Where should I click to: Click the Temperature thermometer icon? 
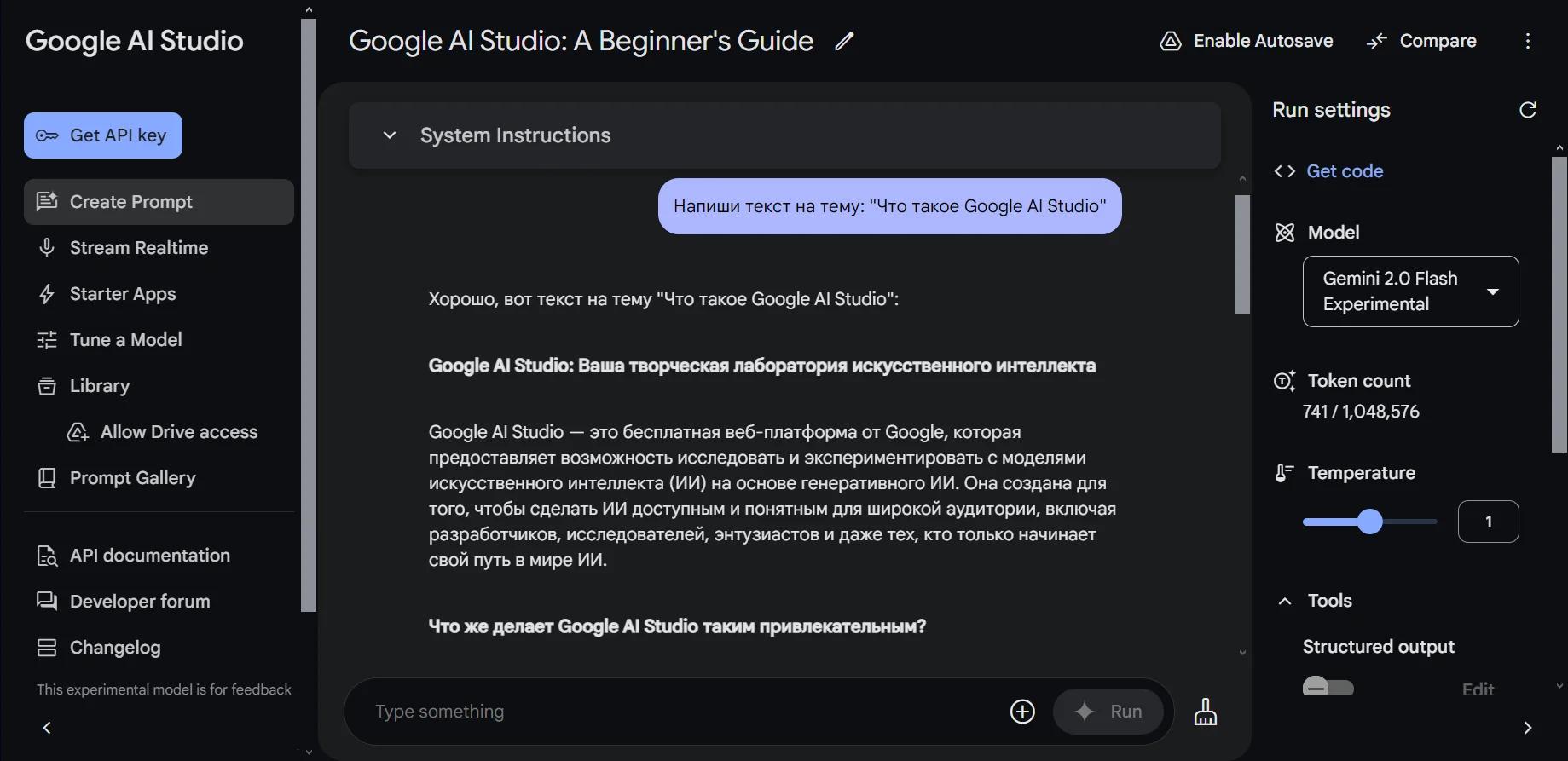tap(1284, 473)
